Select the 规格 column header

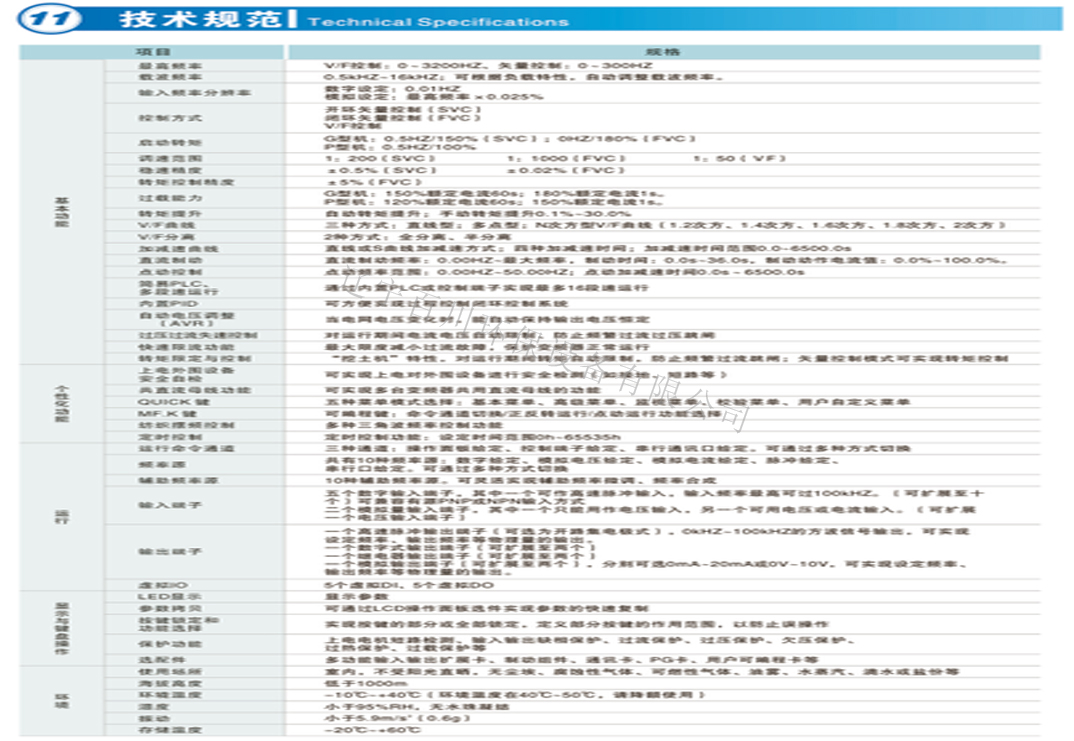pyautogui.click(x=664, y=51)
